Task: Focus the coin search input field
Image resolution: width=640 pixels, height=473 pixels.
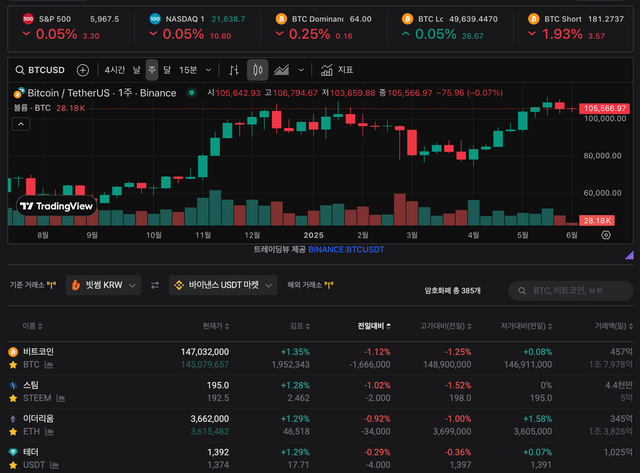Action: 571,291
